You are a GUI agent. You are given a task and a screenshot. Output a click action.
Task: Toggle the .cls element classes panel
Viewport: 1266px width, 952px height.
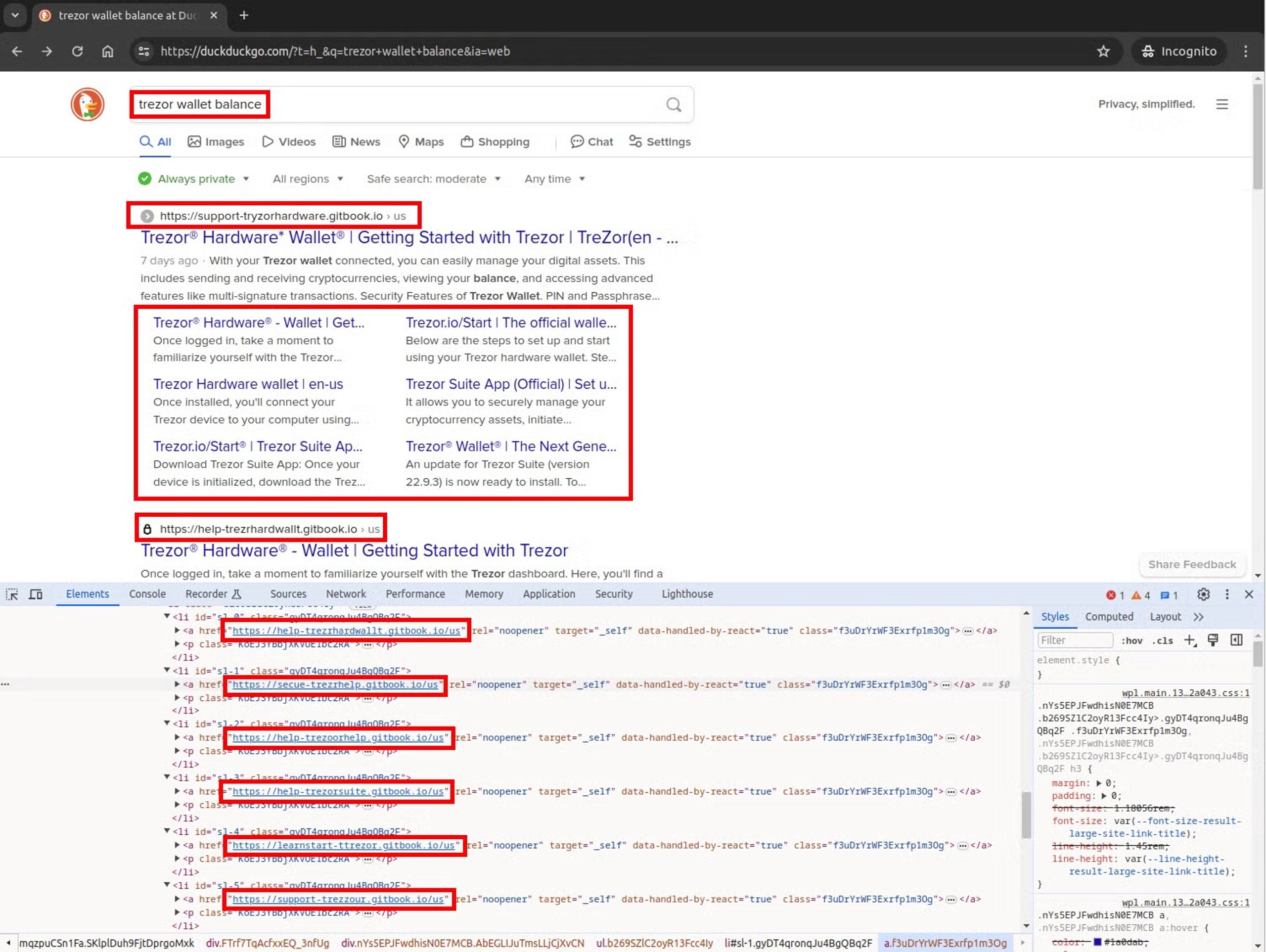(1162, 640)
